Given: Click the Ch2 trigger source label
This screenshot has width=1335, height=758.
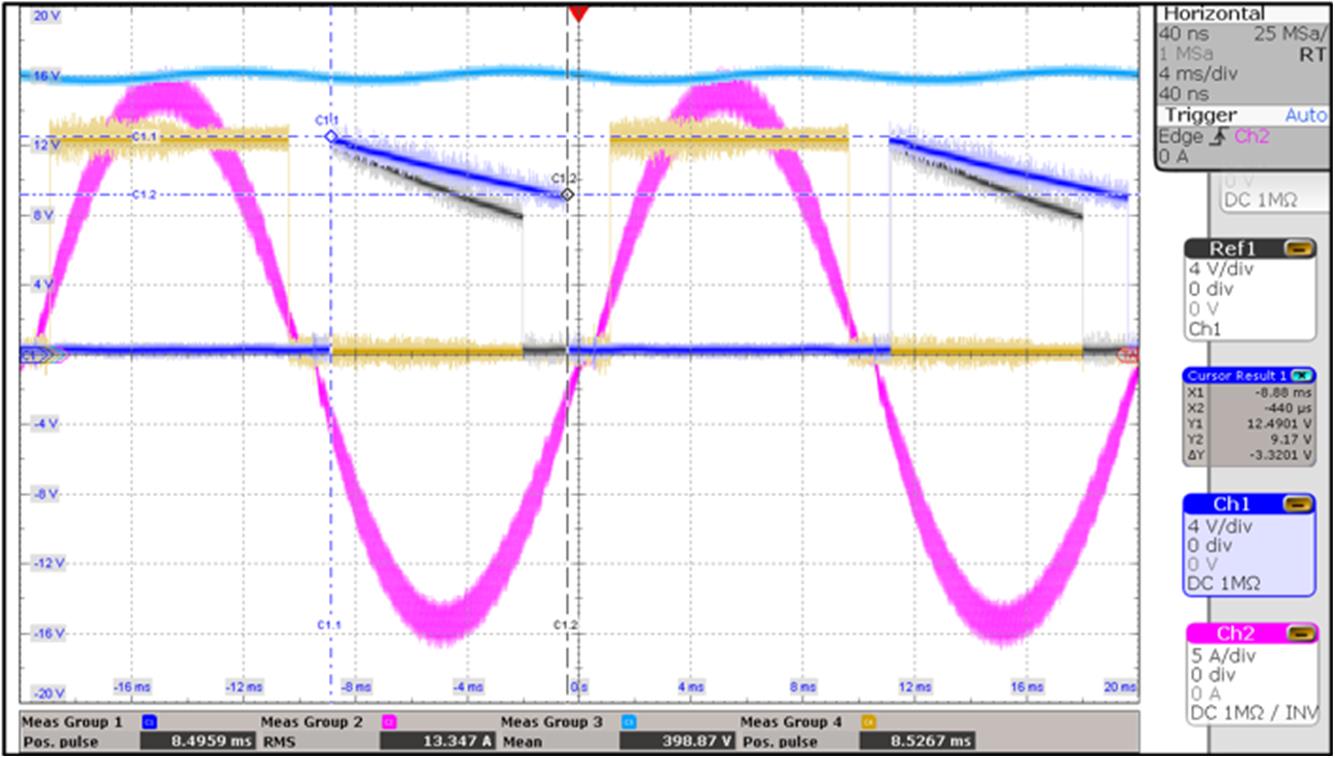Looking at the screenshot, I should click(x=1250, y=136).
